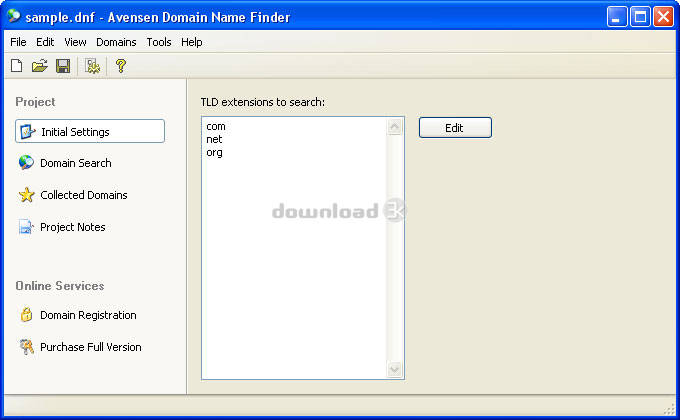The image size is (680, 420).
Task: Select 'com' in the TLD list
Action: coord(216,126)
